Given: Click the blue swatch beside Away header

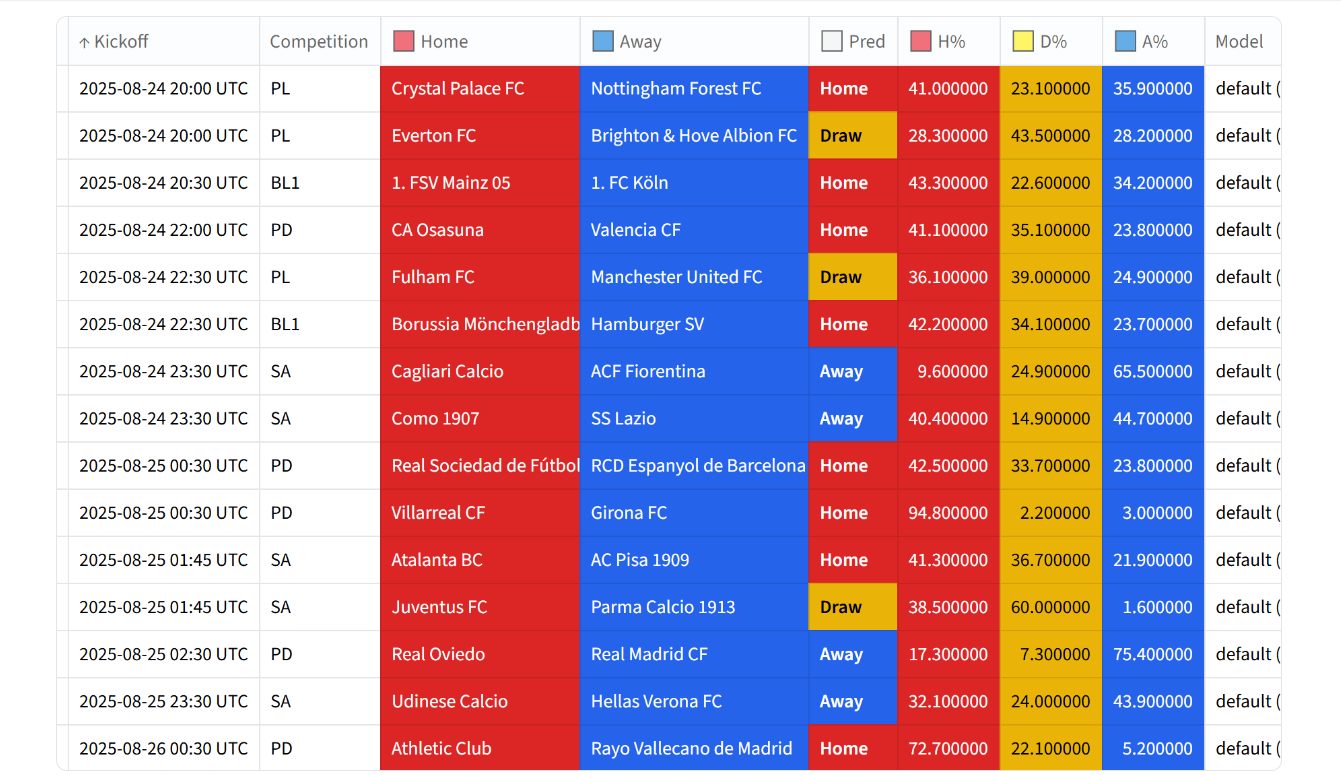Looking at the screenshot, I should (x=602, y=42).
